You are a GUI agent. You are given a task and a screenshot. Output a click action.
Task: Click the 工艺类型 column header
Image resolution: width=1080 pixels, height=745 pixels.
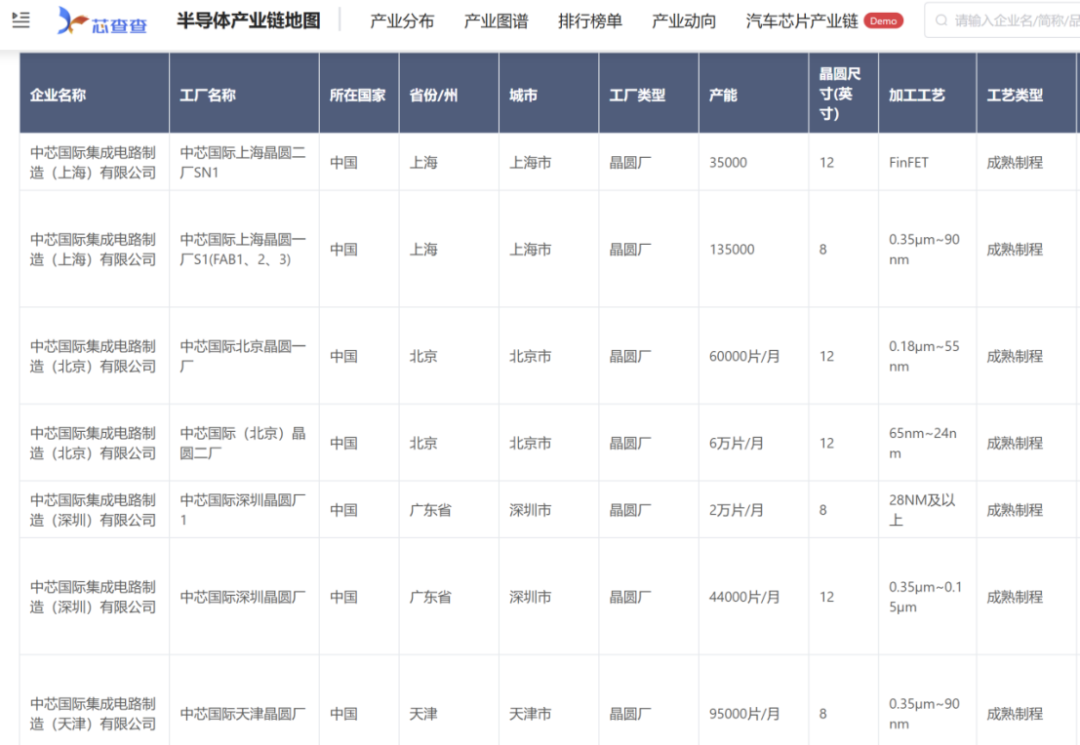tap(1026, 93)
